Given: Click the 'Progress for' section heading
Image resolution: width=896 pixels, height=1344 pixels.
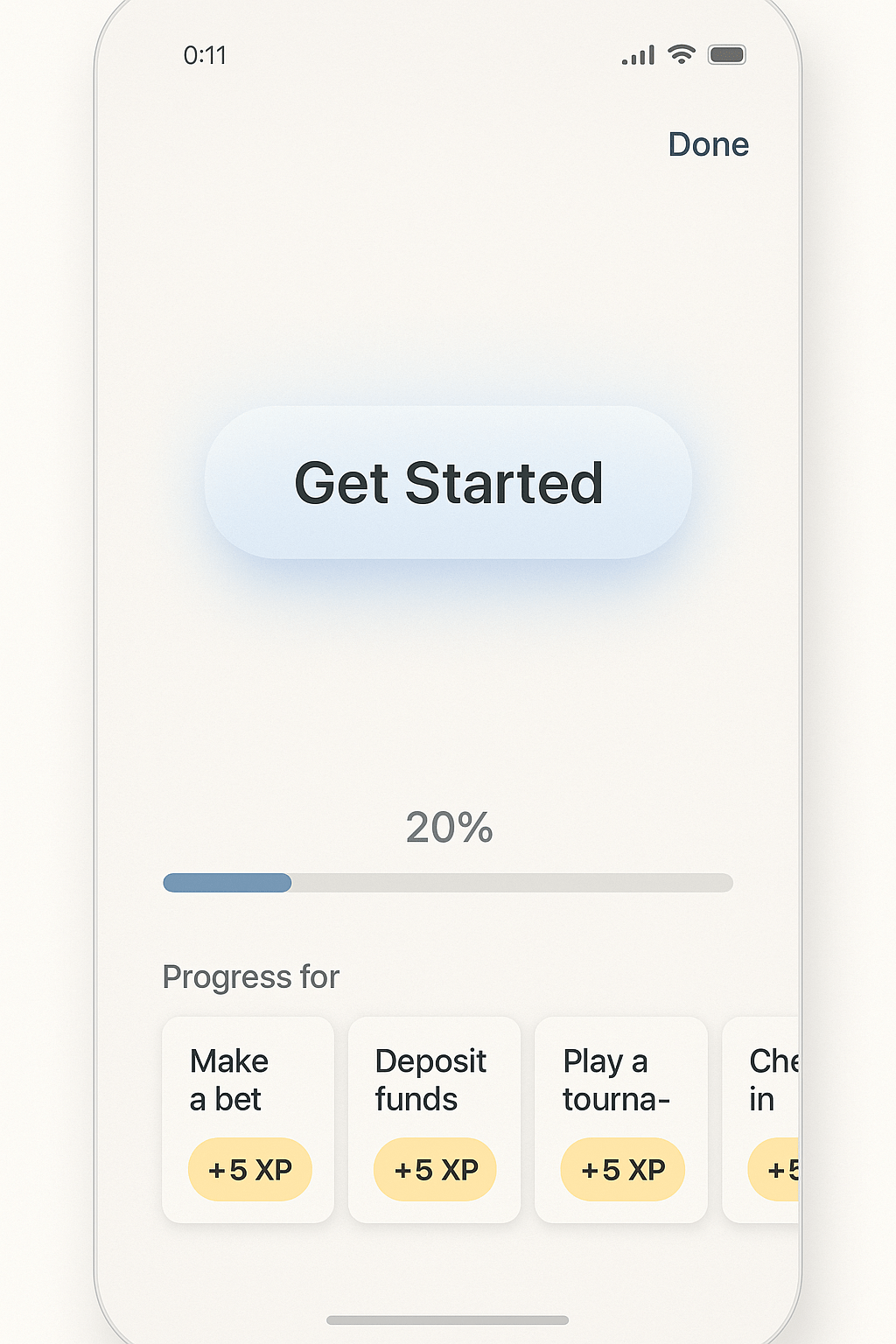Looking at the screenshot, I should pos(251,976).
